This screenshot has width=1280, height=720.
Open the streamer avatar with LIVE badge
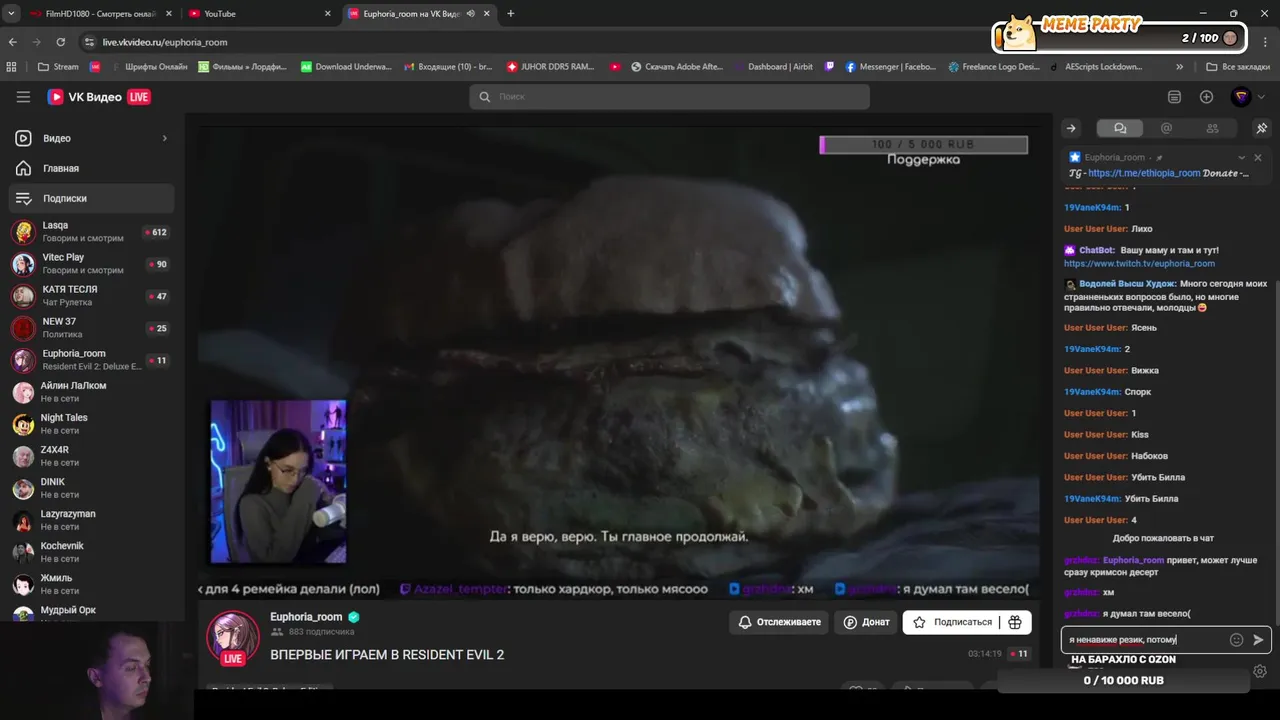pos(233,638)
